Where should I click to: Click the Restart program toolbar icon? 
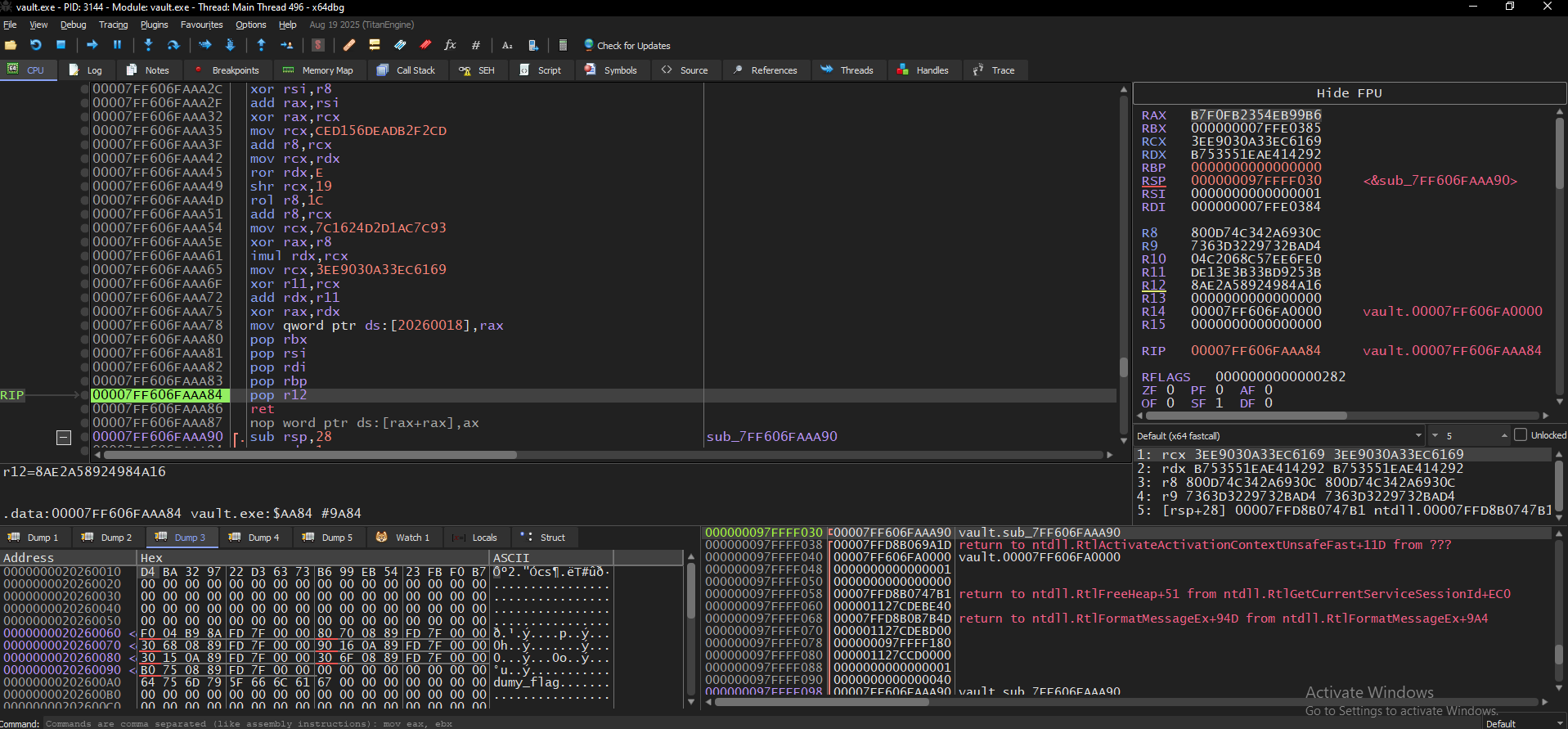point(35,45)
